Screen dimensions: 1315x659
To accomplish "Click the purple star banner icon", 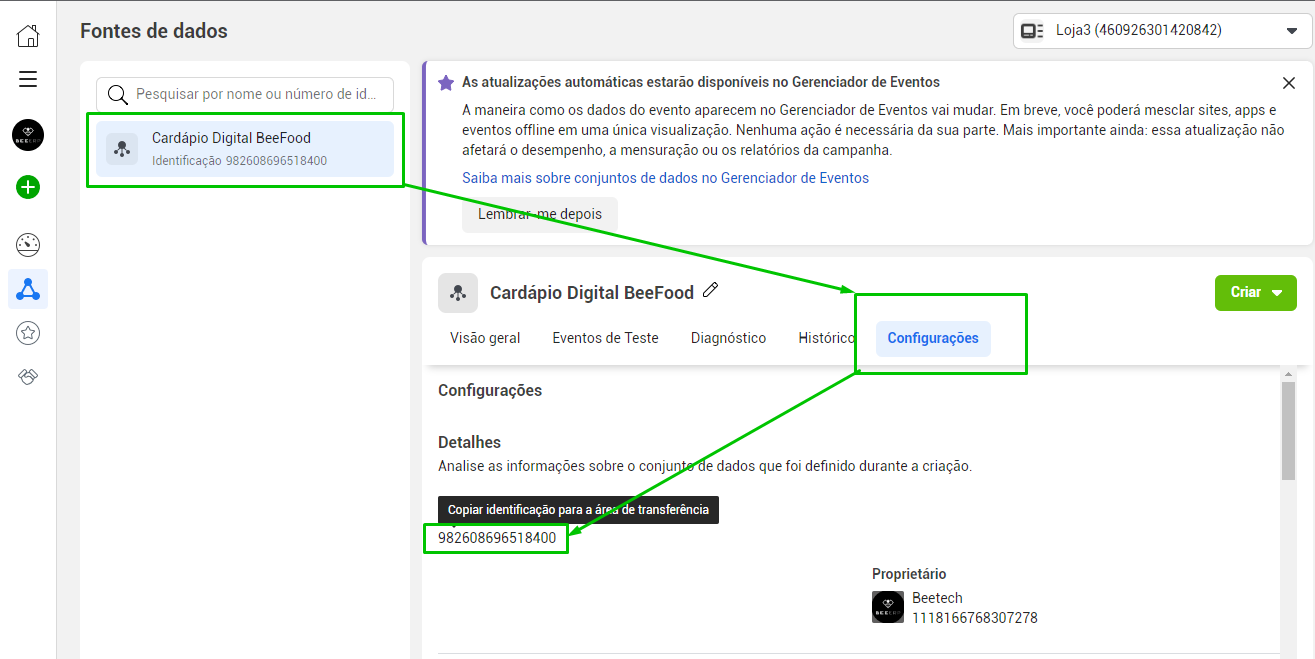I will (x=446, y=83).
